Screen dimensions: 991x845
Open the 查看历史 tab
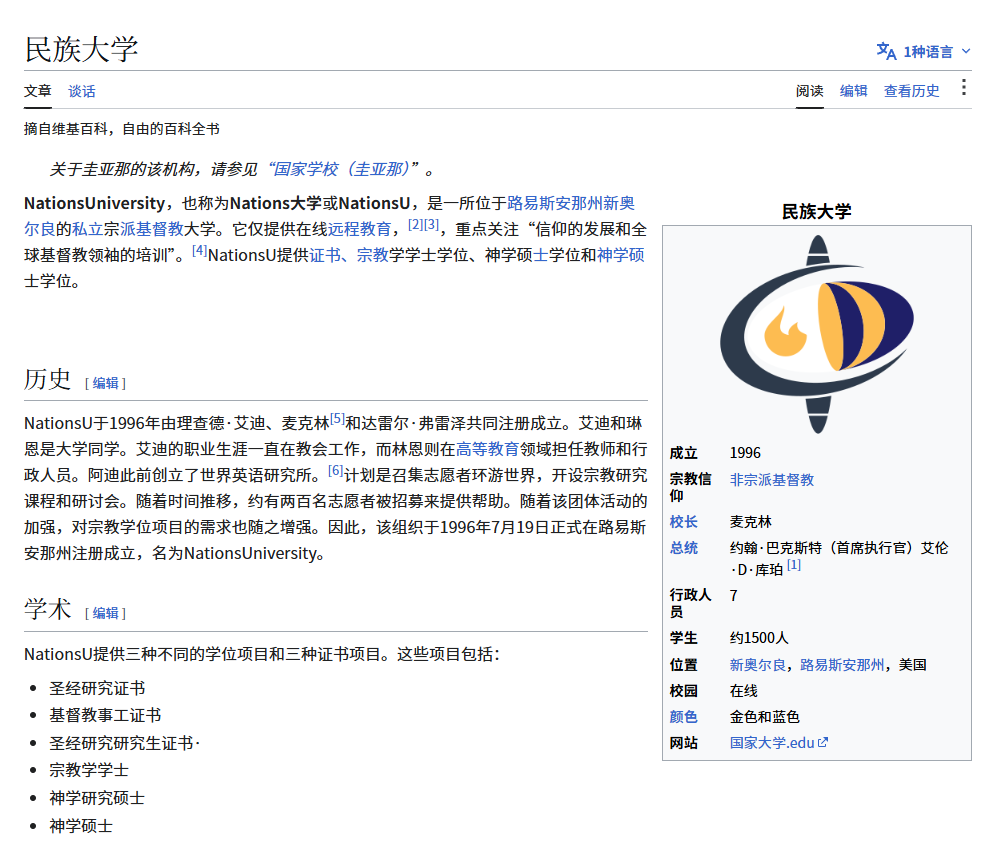(x=911, y=91)
